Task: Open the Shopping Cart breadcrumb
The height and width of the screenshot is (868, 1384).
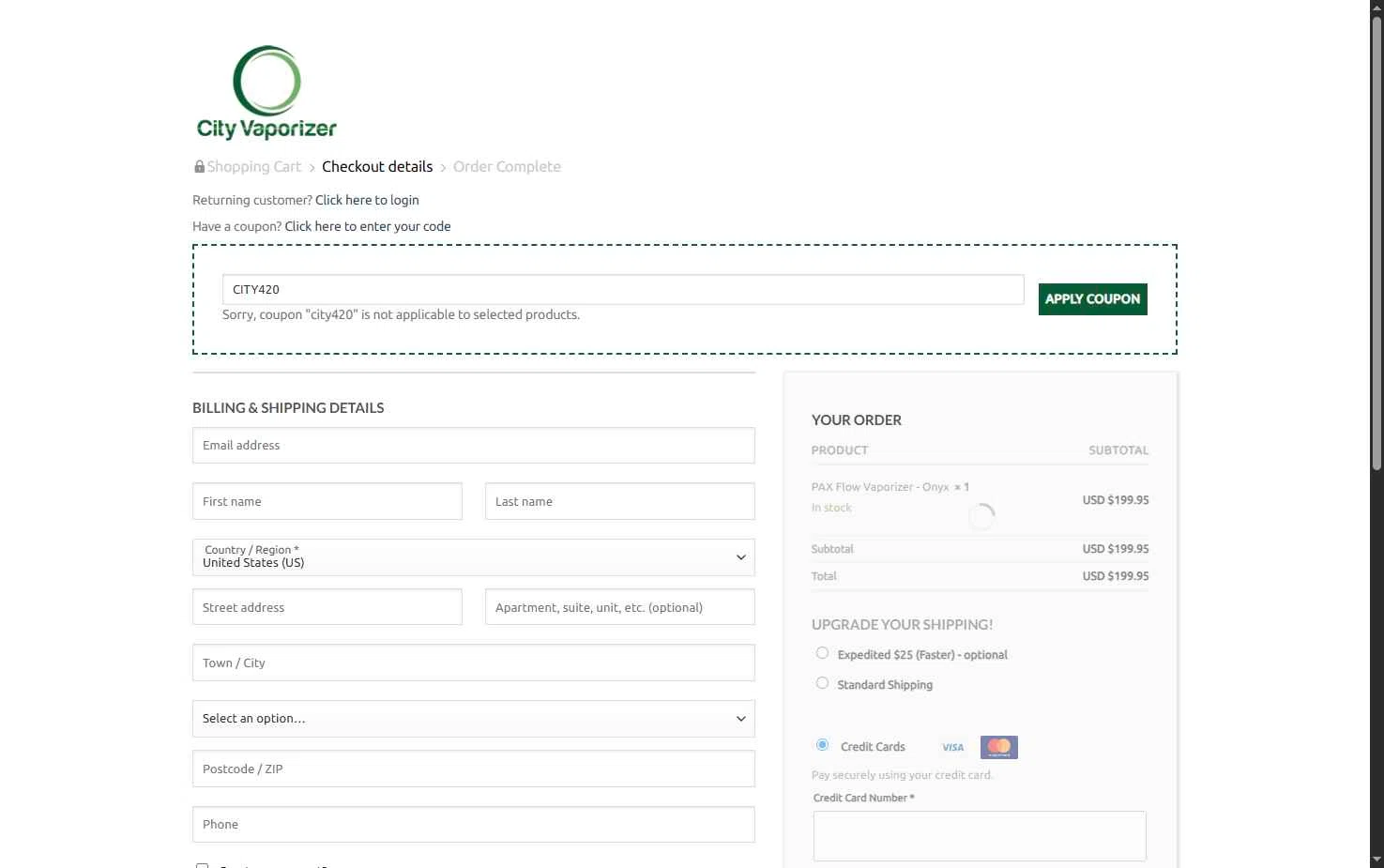Action: coord(253,167)
